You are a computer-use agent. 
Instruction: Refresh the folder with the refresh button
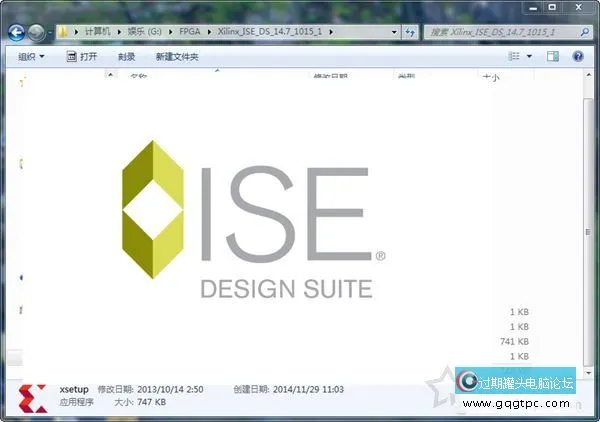tap(410, 32)
